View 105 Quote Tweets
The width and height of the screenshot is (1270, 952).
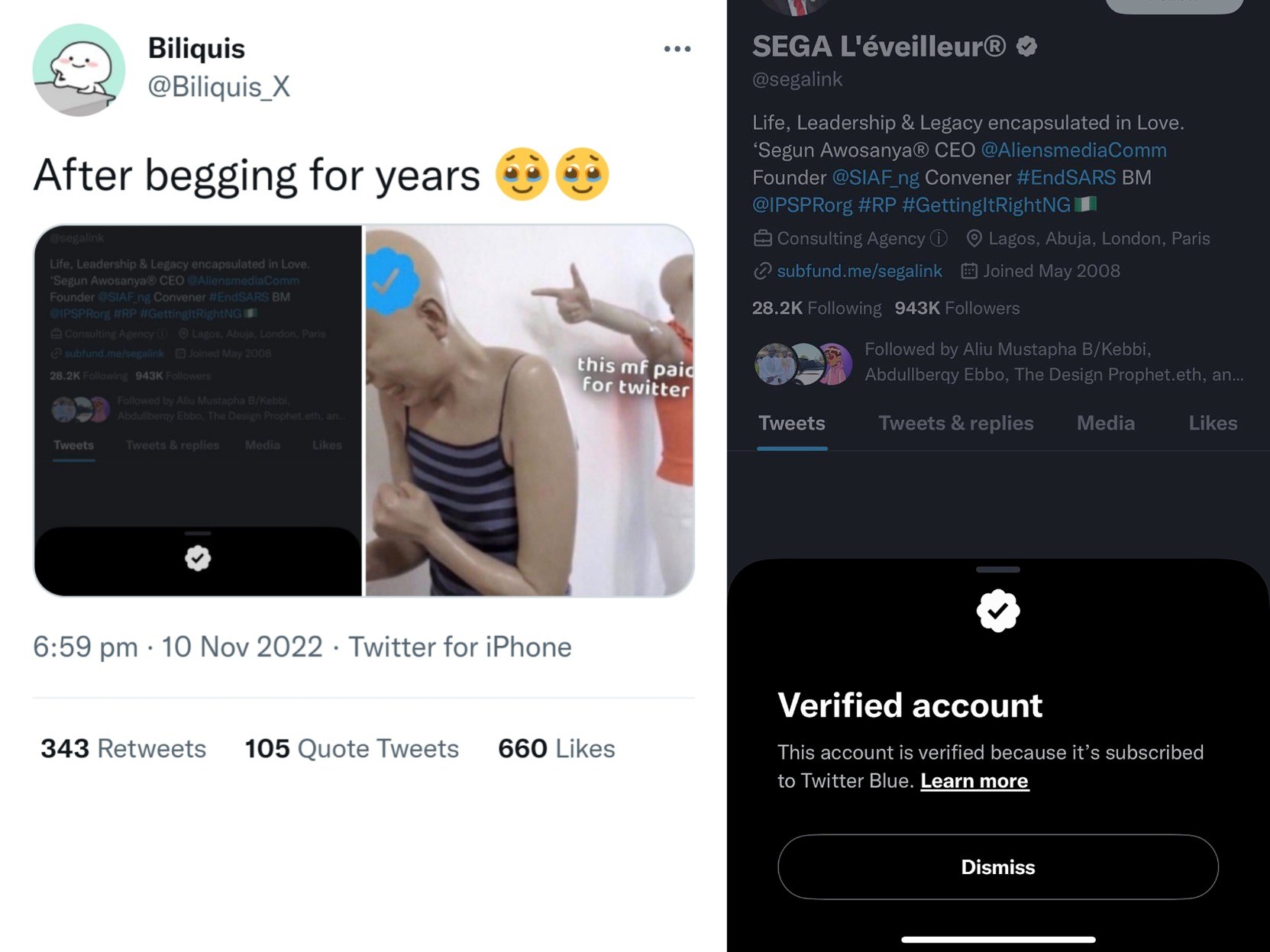tap(351, 748)
